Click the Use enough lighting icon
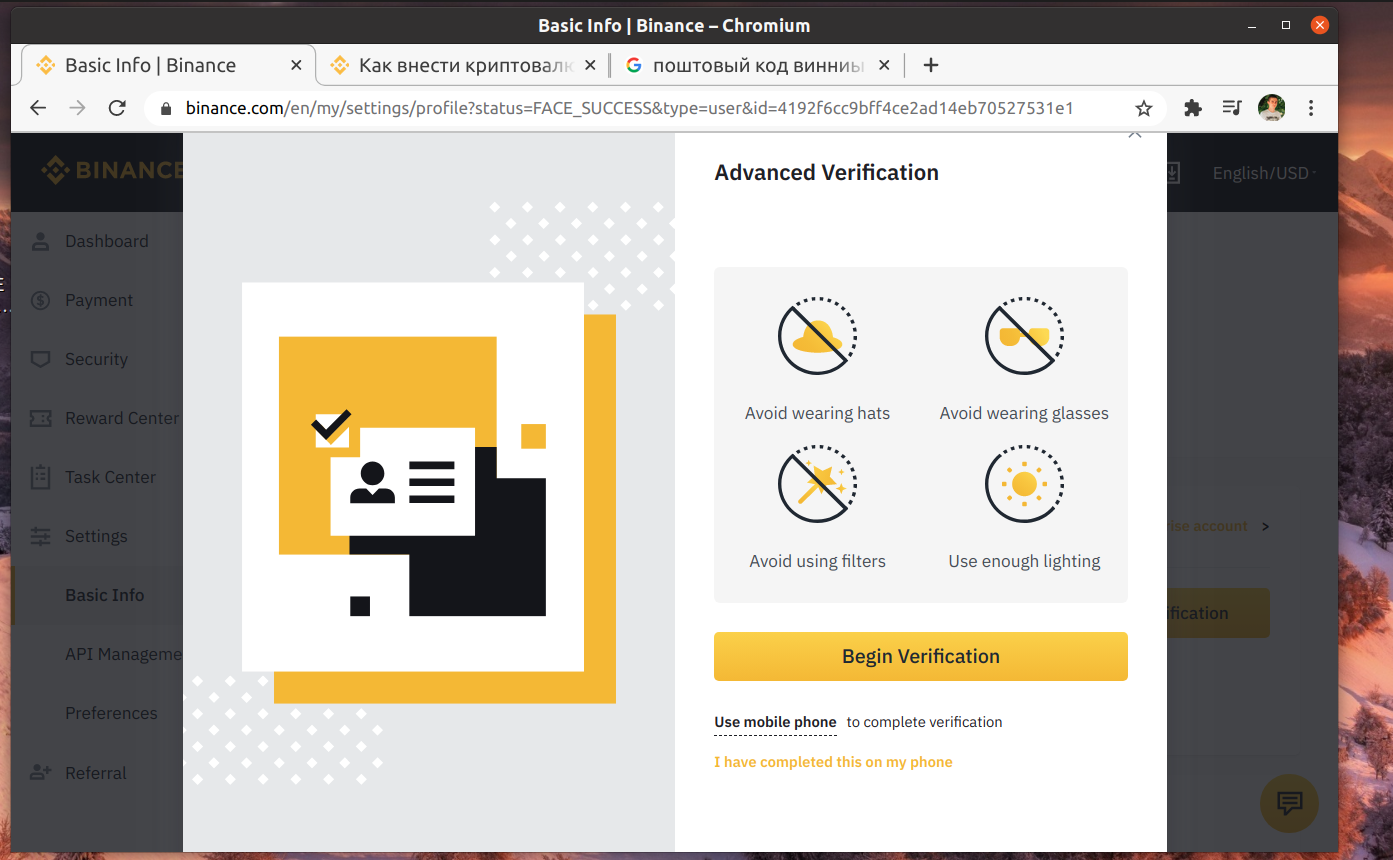Viewport: 1393px width, 860px height. click(1024, 484)
